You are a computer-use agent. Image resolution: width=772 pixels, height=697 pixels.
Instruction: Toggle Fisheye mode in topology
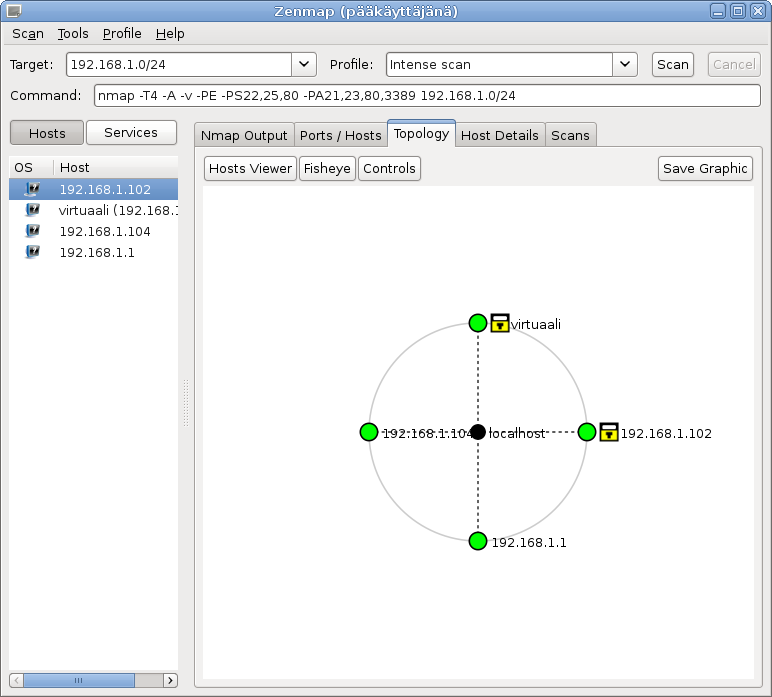pos(327,168)
